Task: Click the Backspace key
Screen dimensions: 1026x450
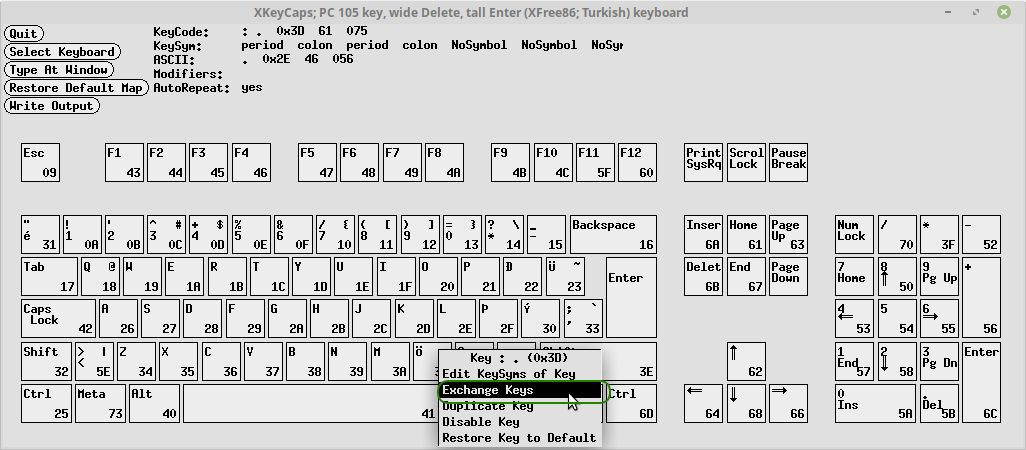Action: tap(613, 235)
